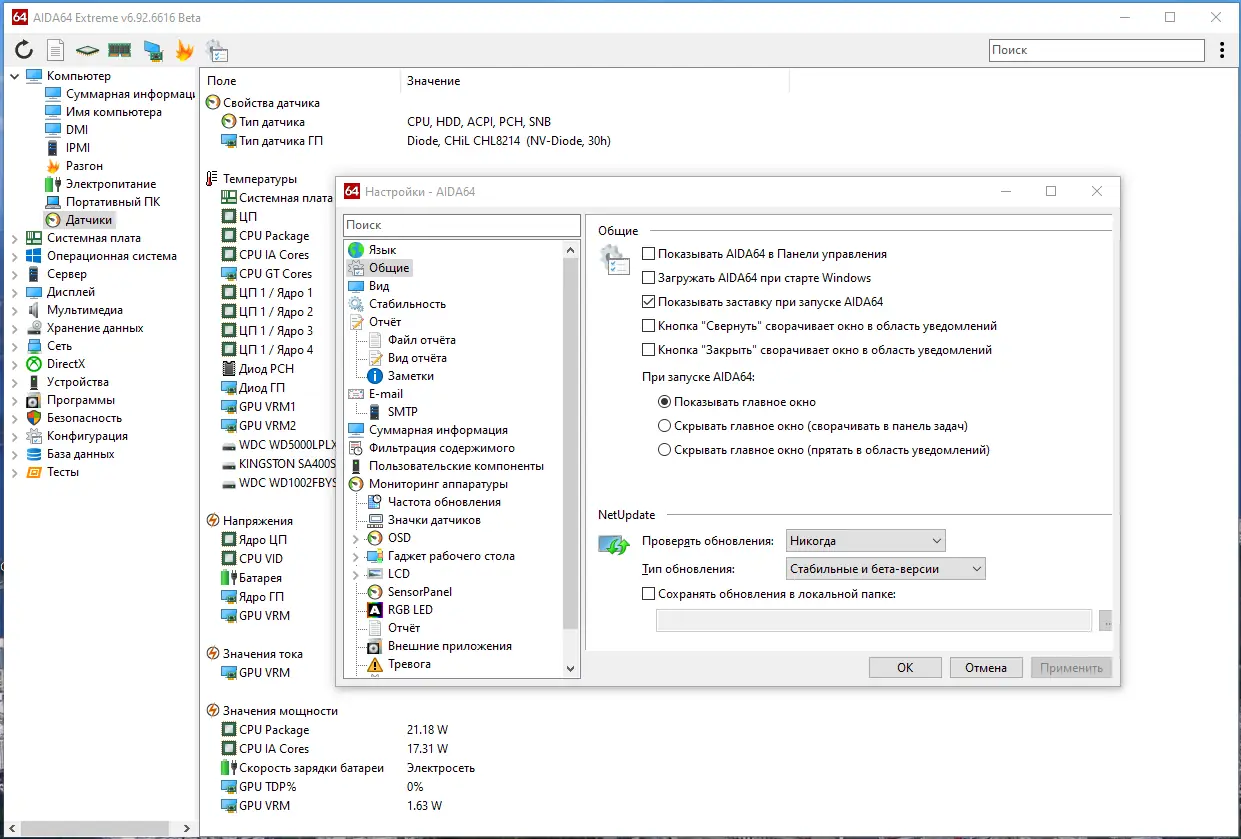The width and height of the screenshot is (1241, 839).
Task: Open Файл отчёта settings page
Action: tap(422, 340)
